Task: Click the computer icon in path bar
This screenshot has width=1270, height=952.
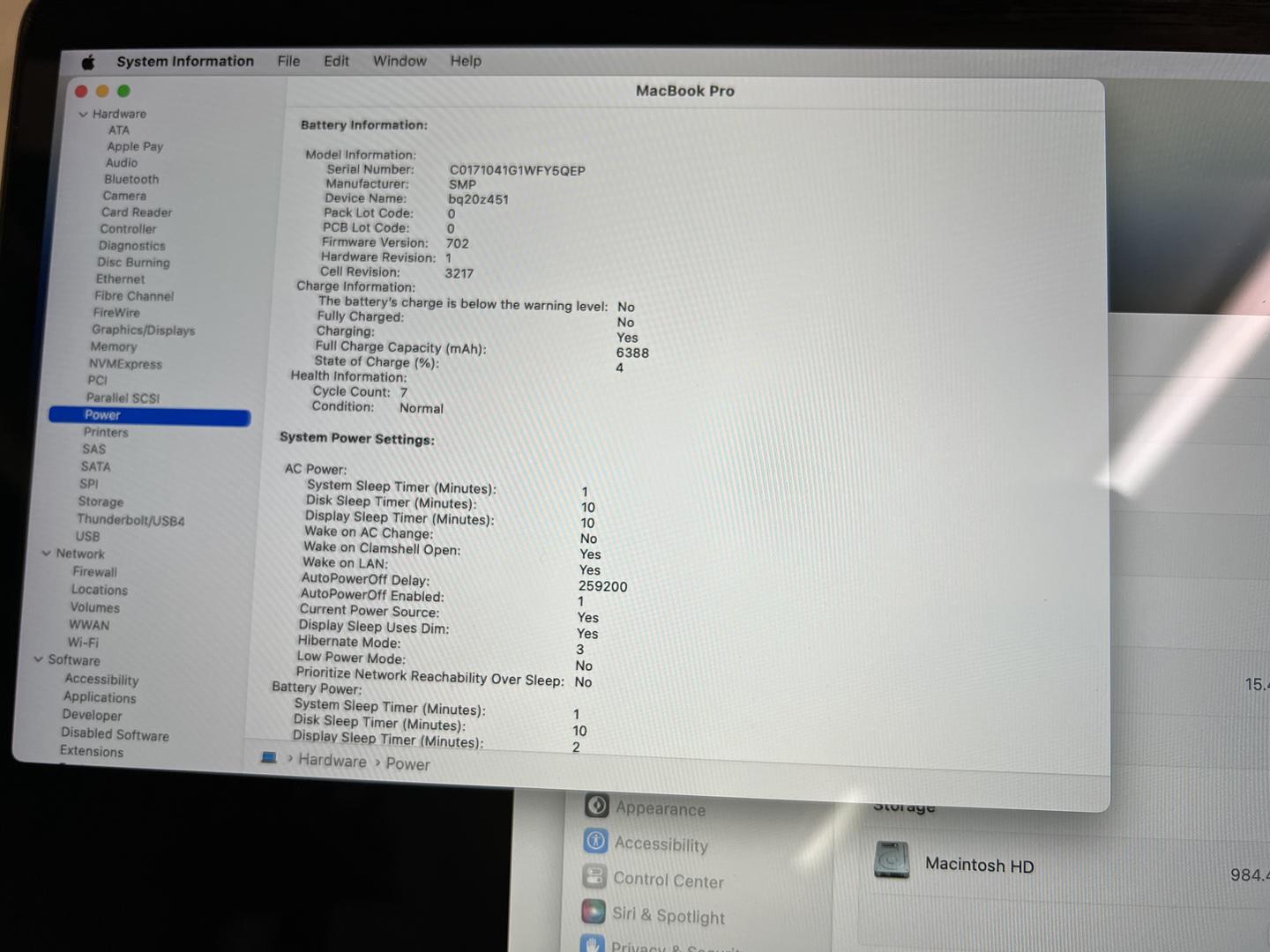Action: click(269, 758)
